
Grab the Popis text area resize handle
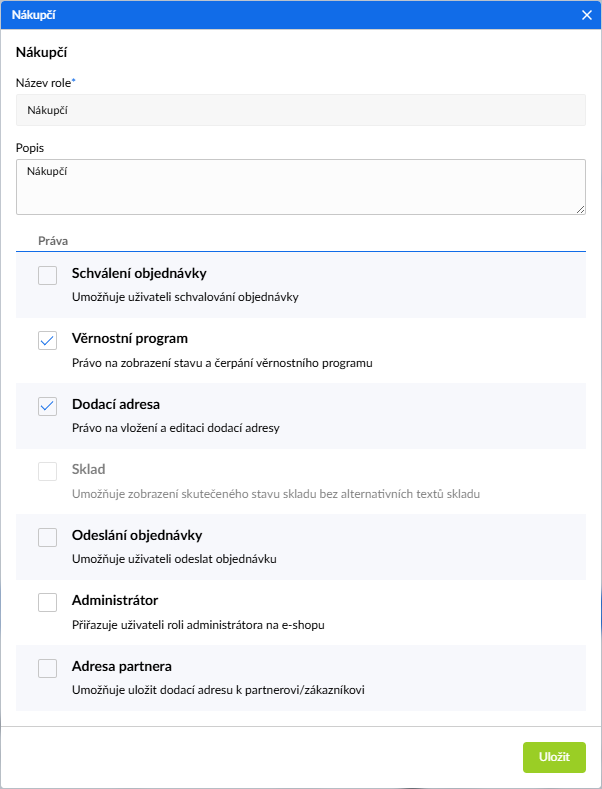point(580,209)
